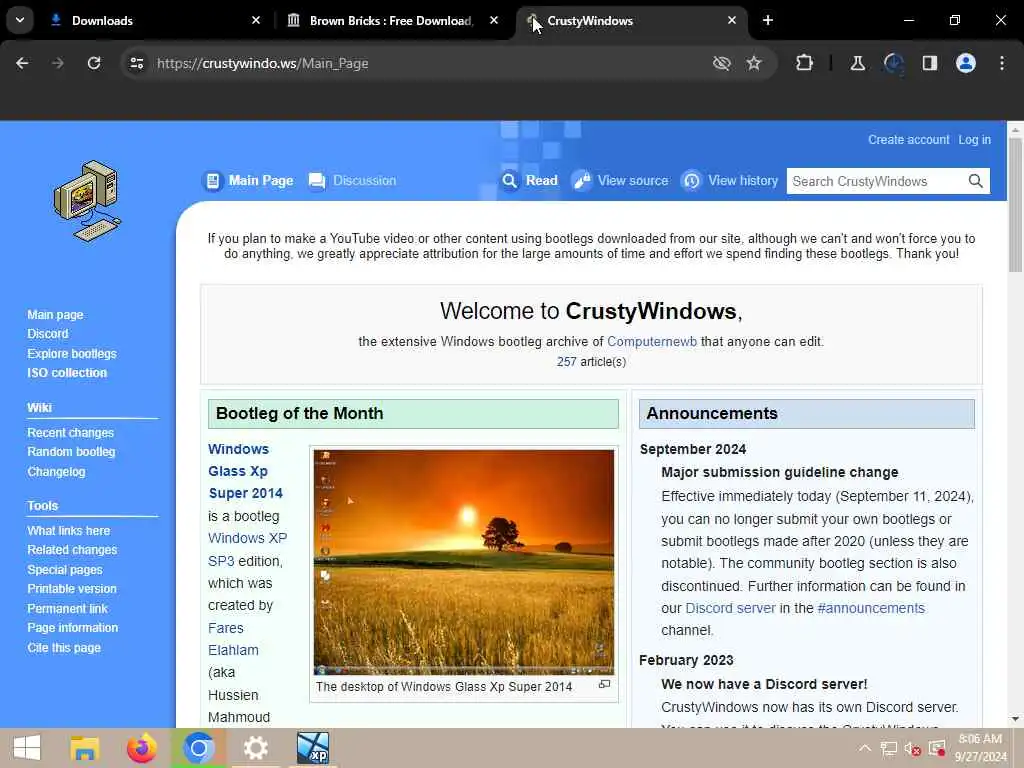The height and width of the screenshot is (768, 1024).
Task: Click the download status icon in toolbar
Action: [893, 63]
